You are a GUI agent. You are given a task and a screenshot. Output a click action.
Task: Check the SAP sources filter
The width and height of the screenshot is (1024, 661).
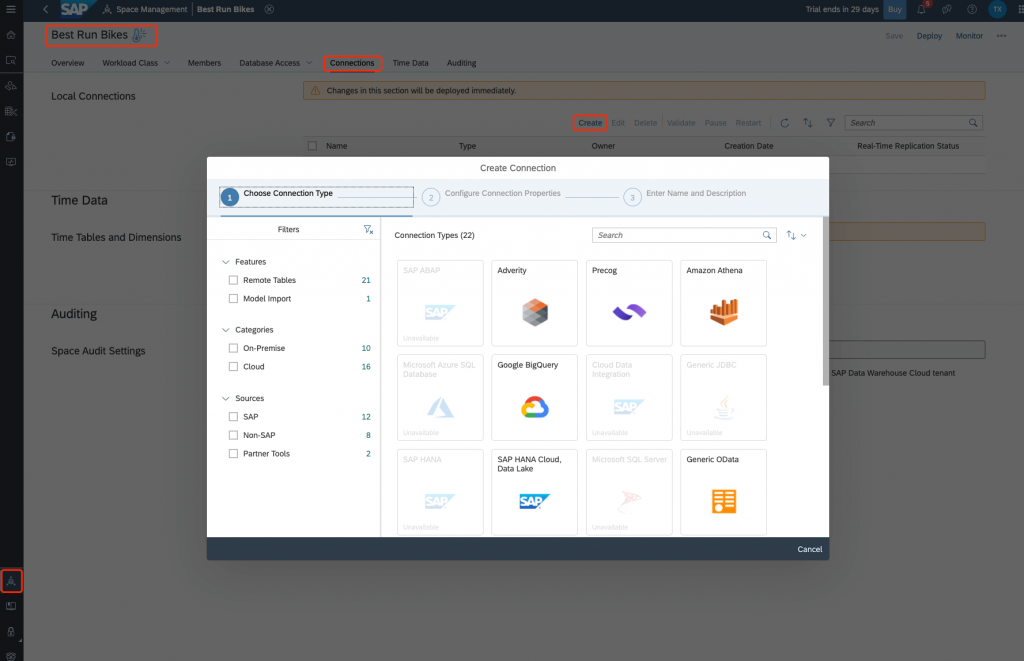coord(233,417)
